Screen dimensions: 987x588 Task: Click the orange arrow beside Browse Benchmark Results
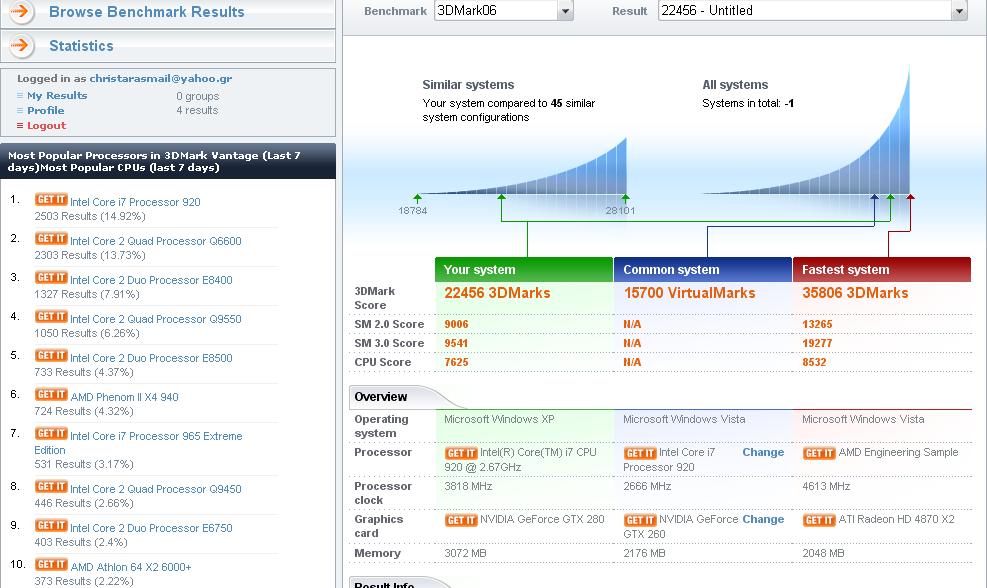(21, 11)
